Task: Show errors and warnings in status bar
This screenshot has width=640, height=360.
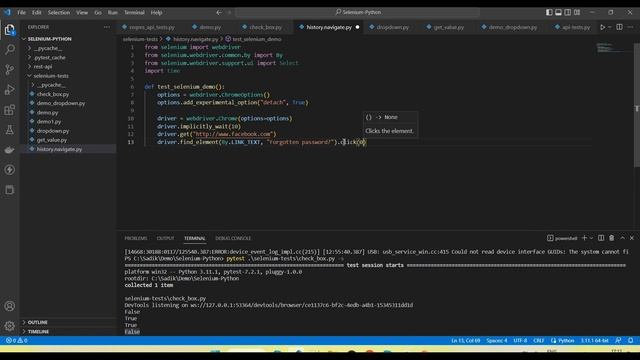Action: 16,340
